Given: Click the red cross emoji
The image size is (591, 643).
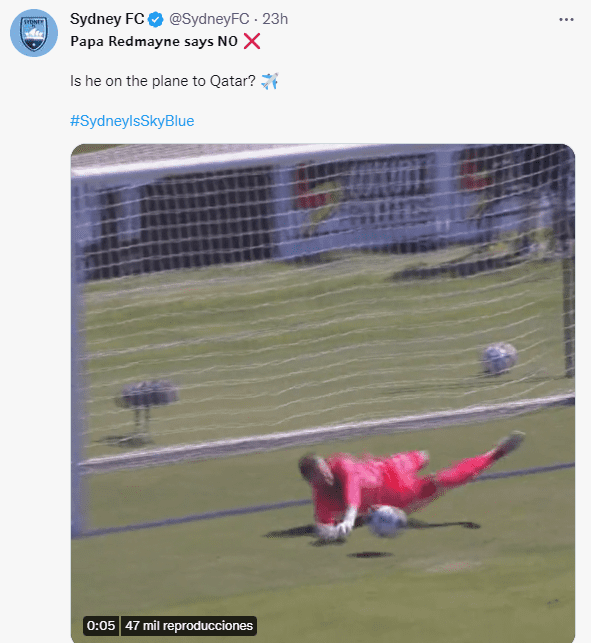Looking at the screenshot, I should (x=252, y=41).
